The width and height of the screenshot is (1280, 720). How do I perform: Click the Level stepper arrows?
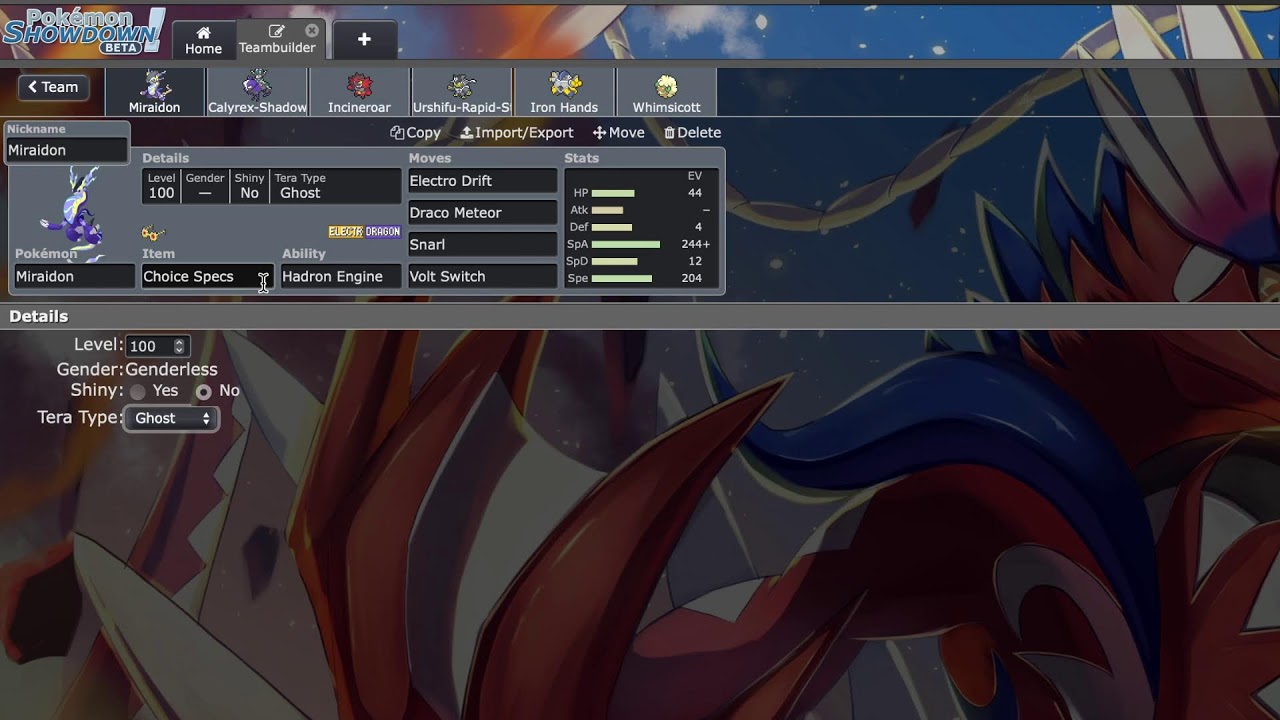[179, 346]
